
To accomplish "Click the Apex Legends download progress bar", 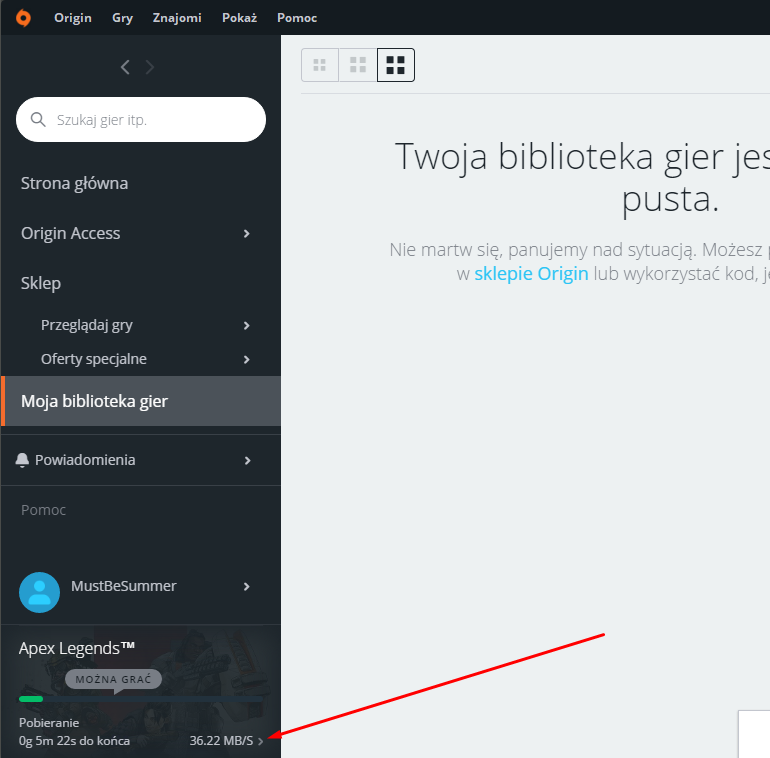I will pos(141,699).
